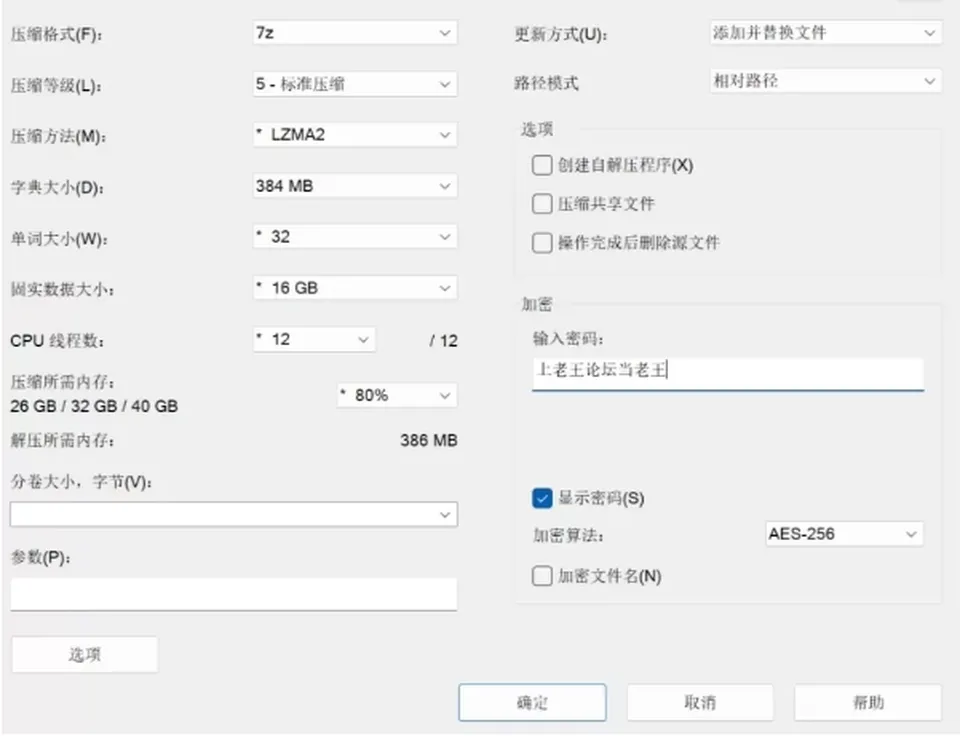Enable the 创建自解压程序 checkbox

[x=542, y=165]
